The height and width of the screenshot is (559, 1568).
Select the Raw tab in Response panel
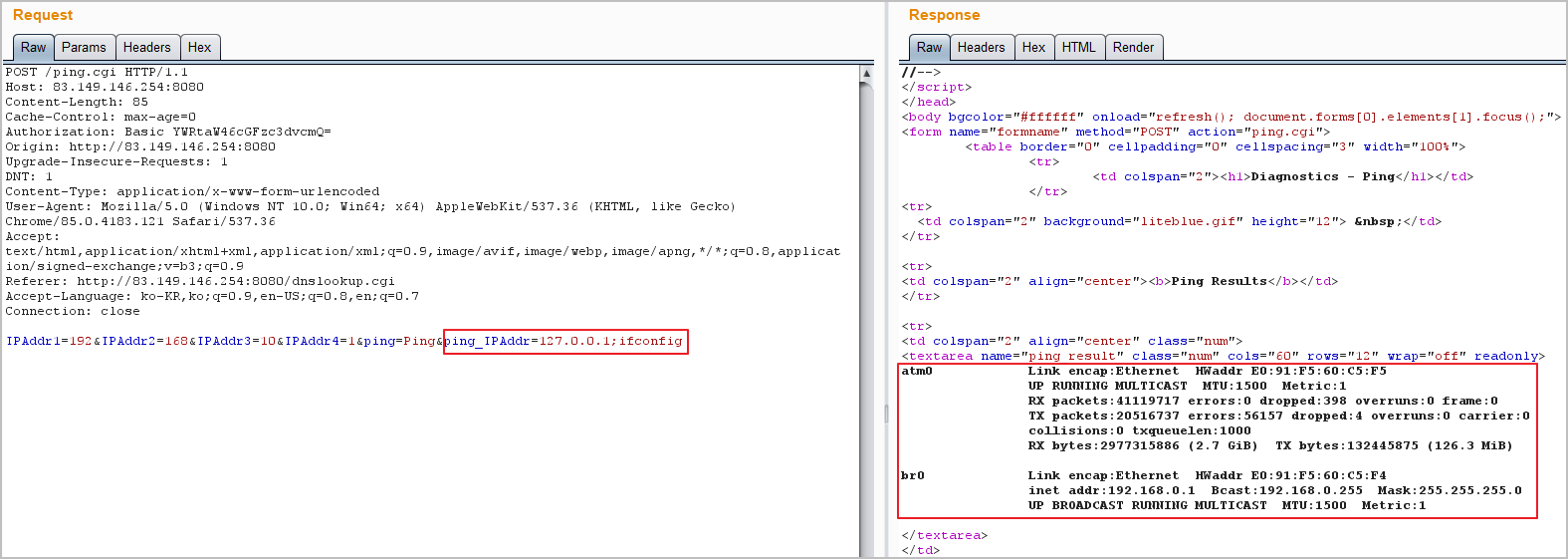[x=929, y=47]
